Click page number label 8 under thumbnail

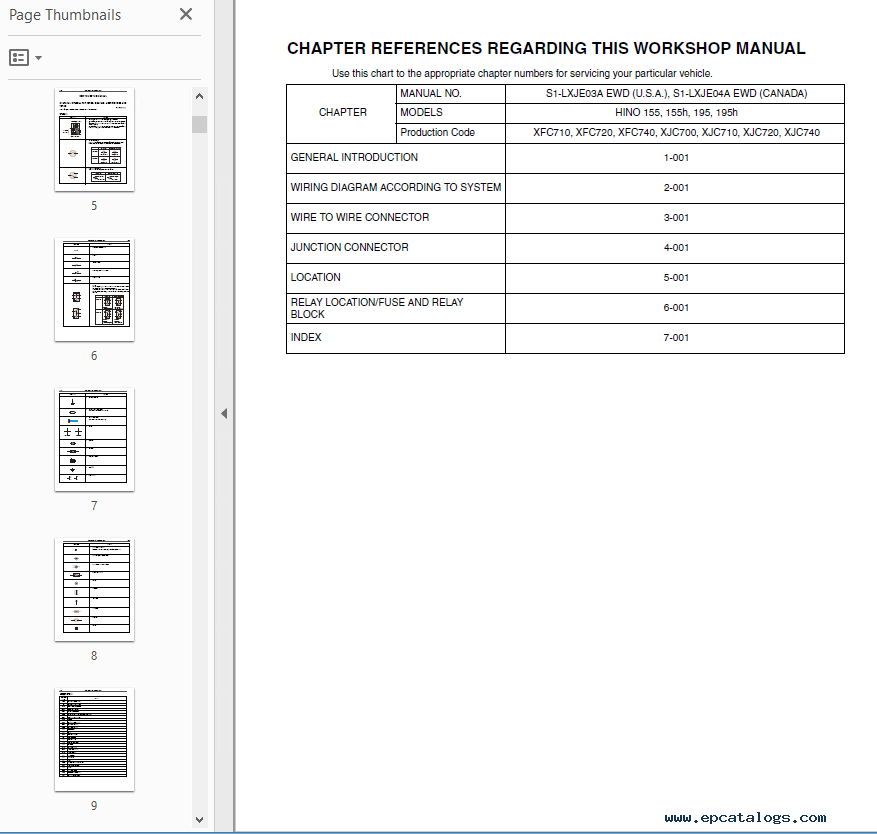[94, 656]
